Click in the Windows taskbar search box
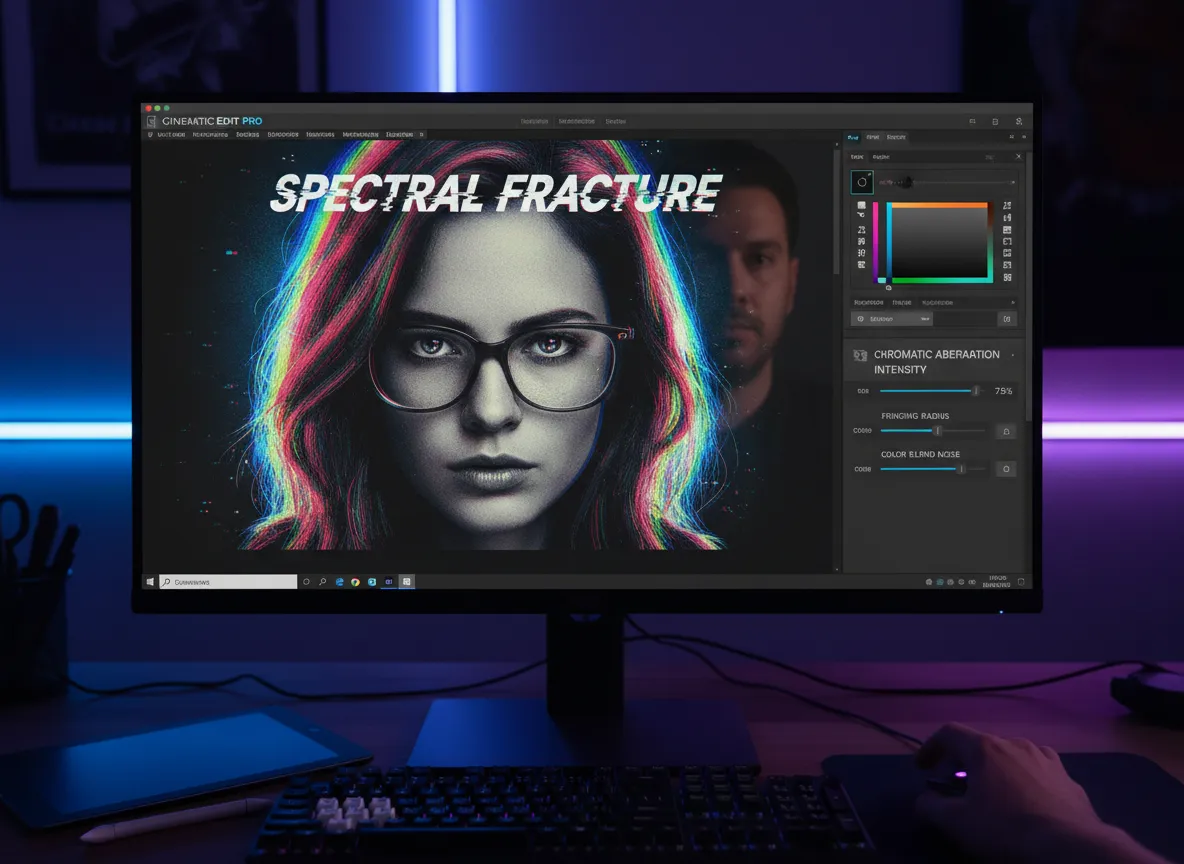 [229, 581]
